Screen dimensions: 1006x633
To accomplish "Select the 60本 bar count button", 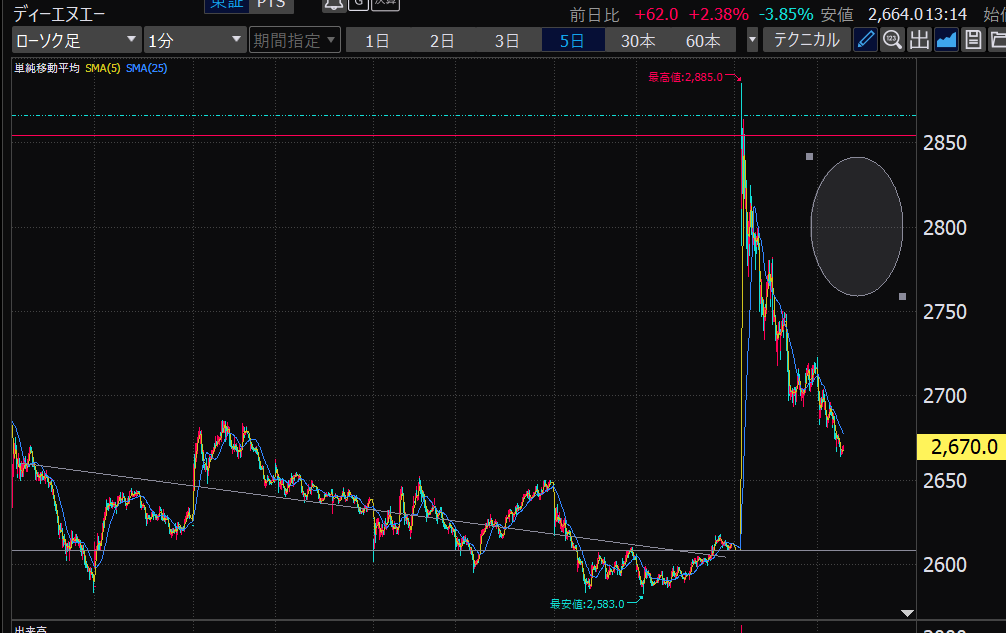I will [x=703, y=41].
